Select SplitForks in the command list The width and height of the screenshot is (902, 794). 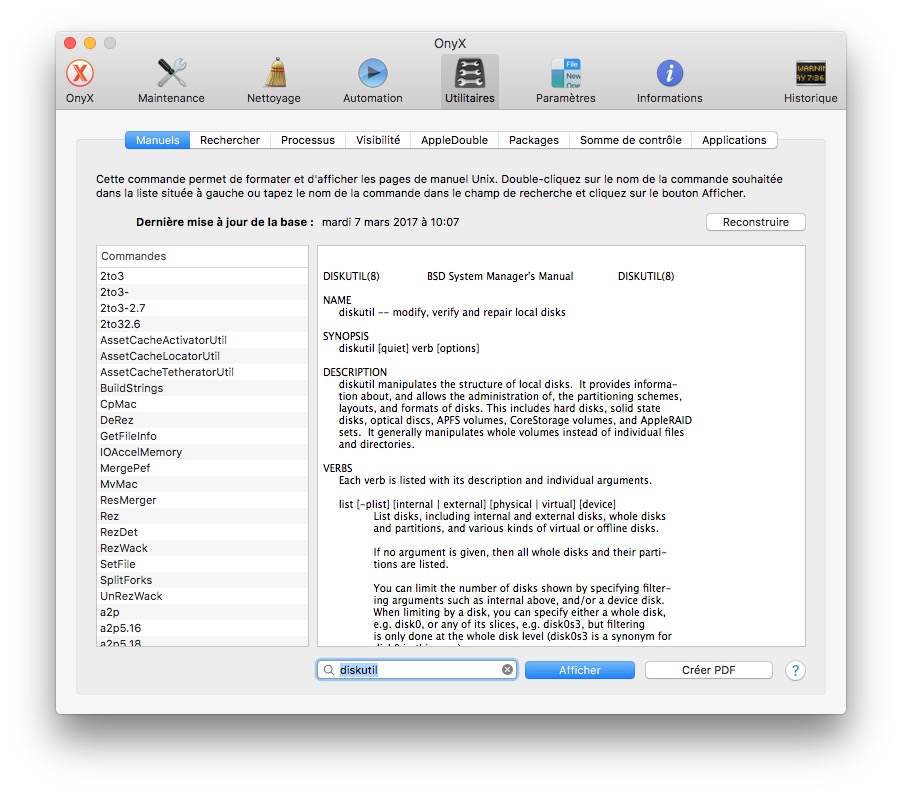202,580
